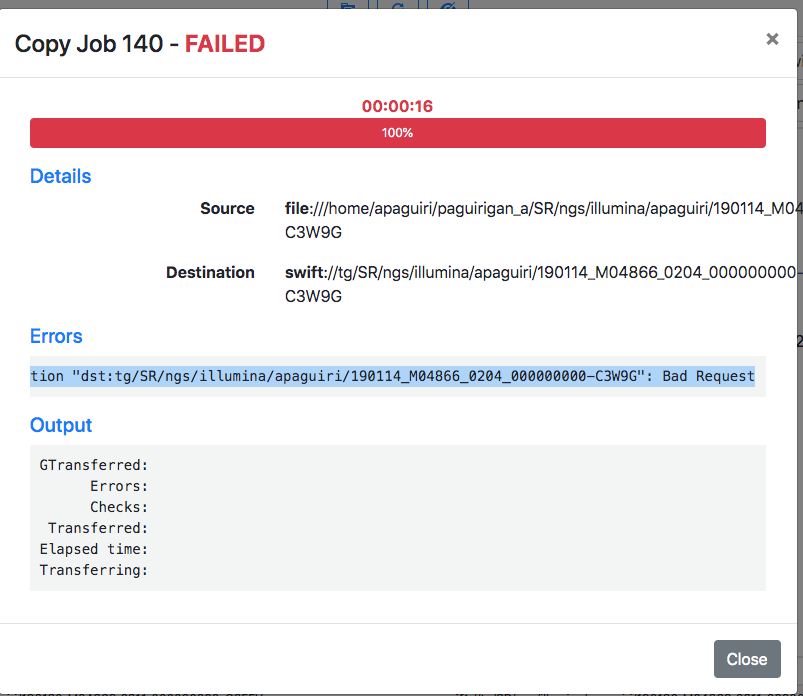Close the Copy Job 140 dialog with X
Screen dimensions: 803x696
coord(772,39)
